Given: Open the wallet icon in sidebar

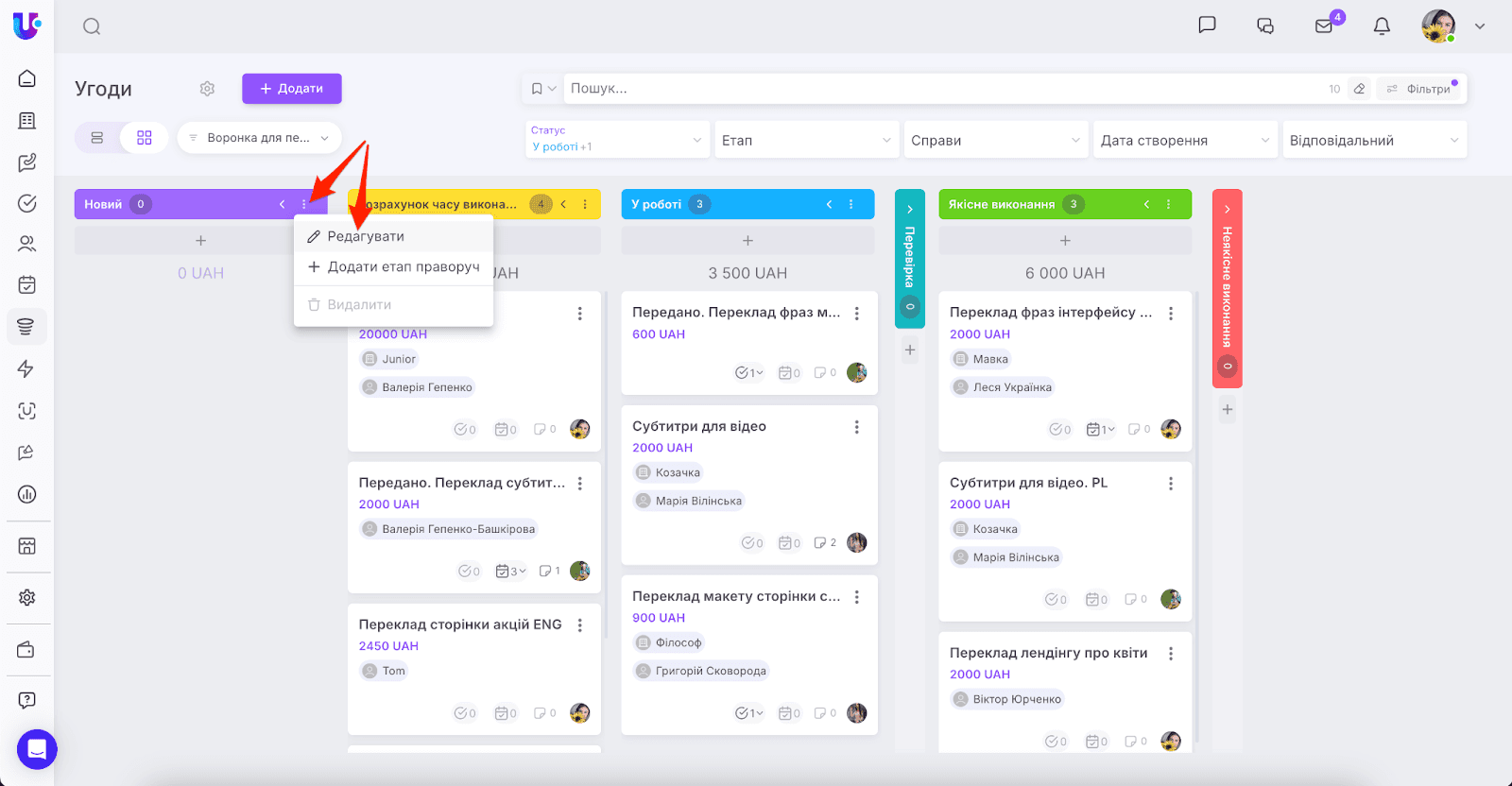Looking at the screenshot, I should (26, 650).
